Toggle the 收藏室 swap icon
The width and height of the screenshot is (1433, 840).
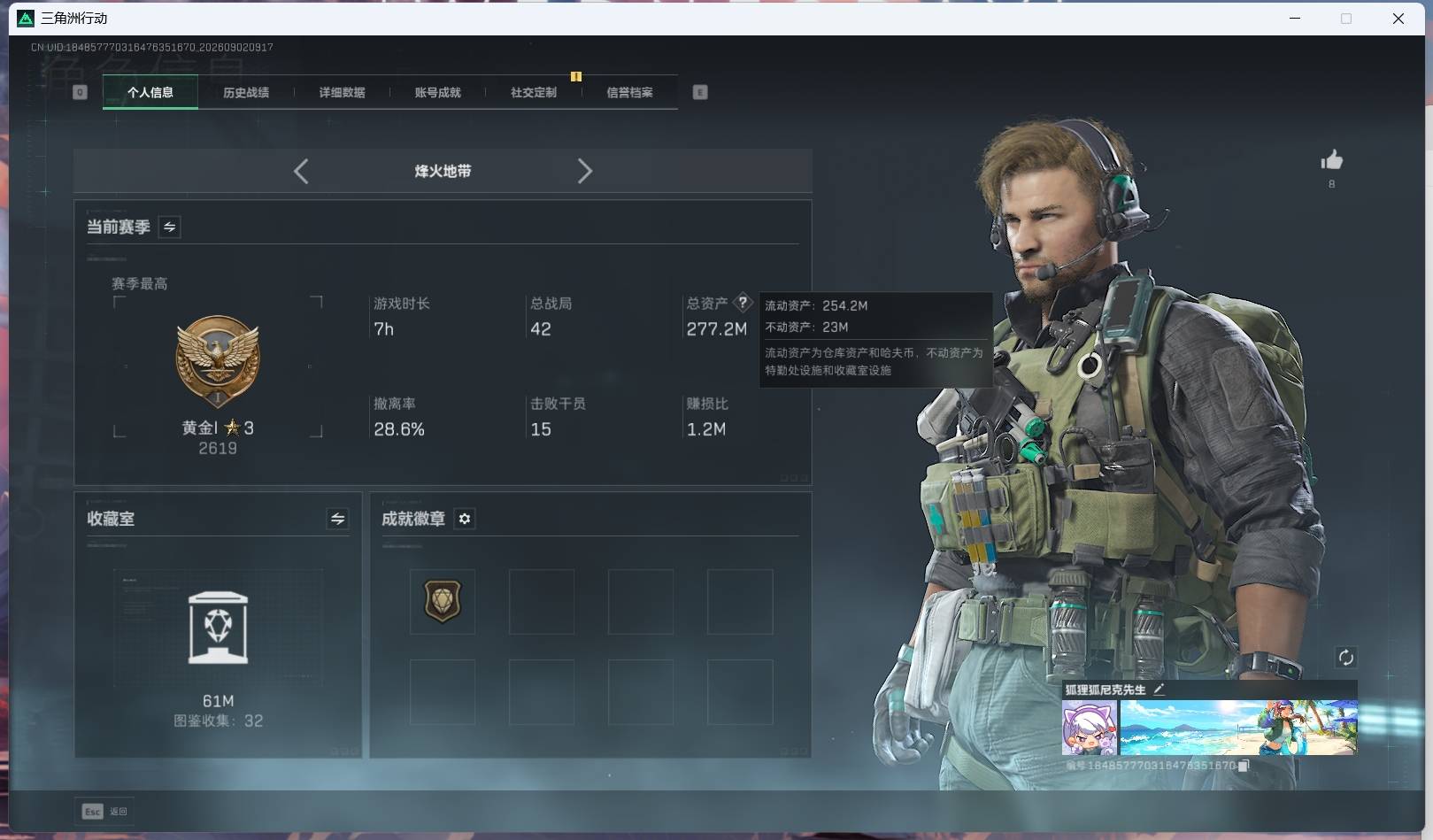[337, 519]
